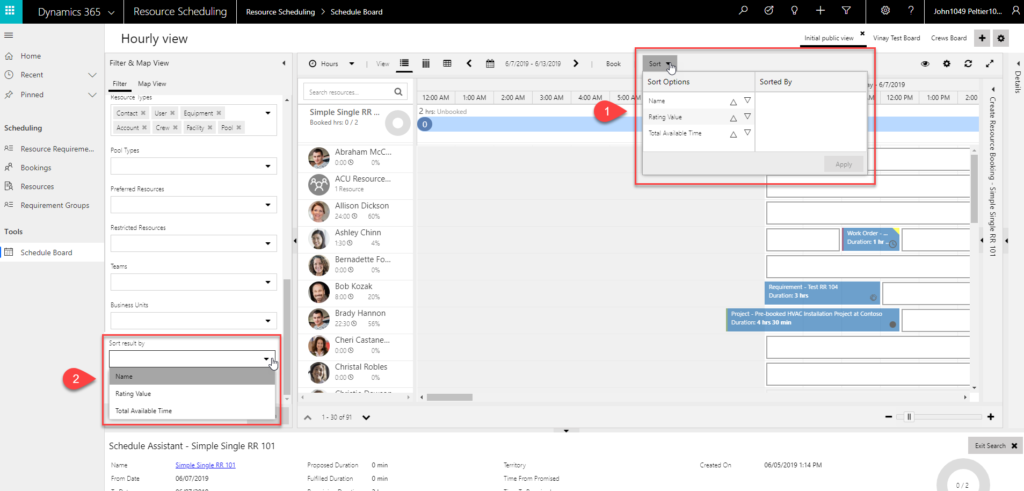Click zoom out minus icon
The image size is (1024, 491).
(889, 417)
